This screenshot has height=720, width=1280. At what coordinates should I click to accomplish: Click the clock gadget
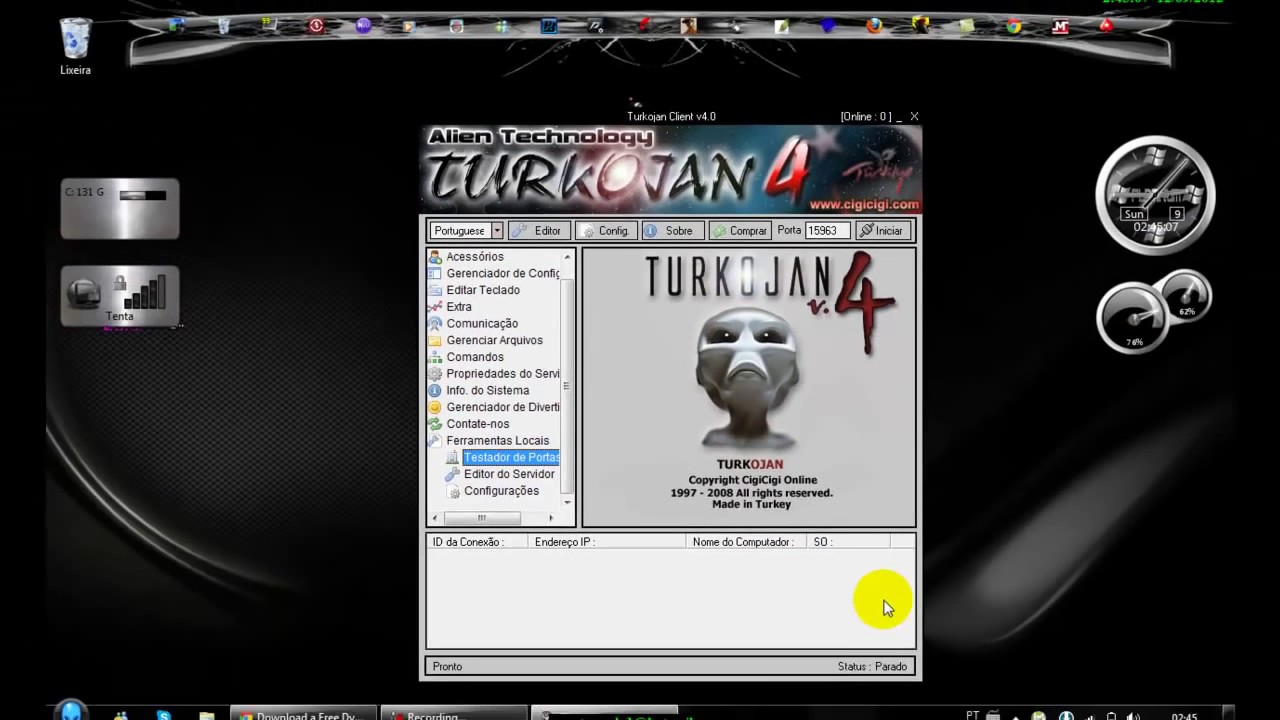pos(1155,195)
